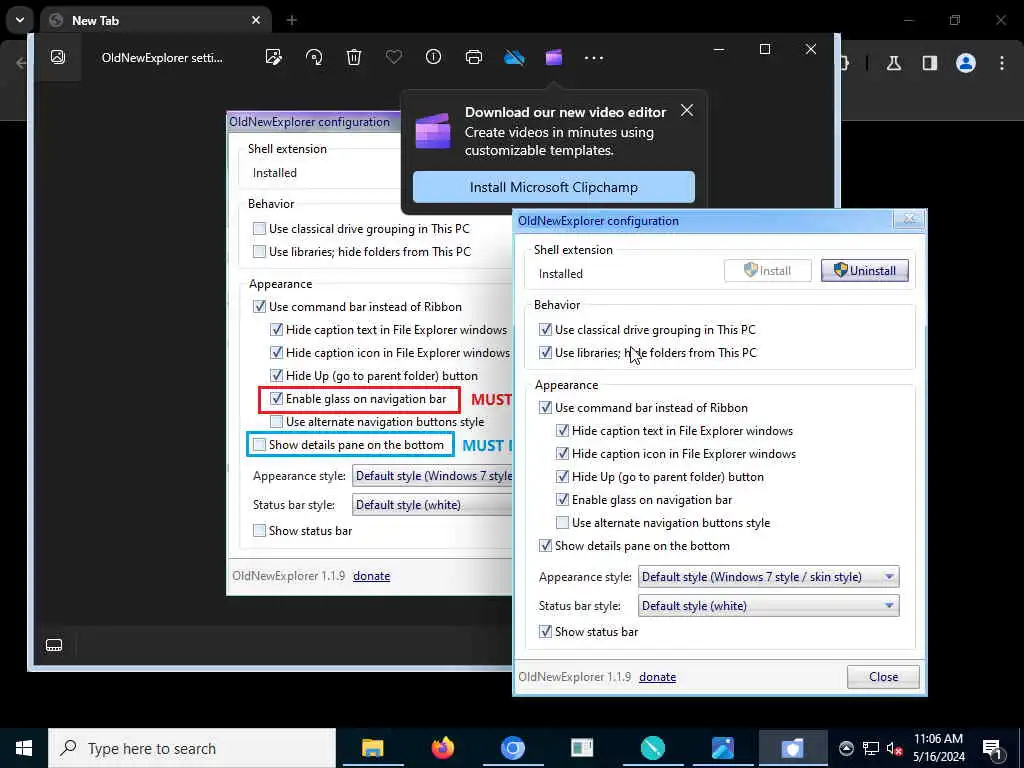Delete the image with the trash icon

(354, 57)
